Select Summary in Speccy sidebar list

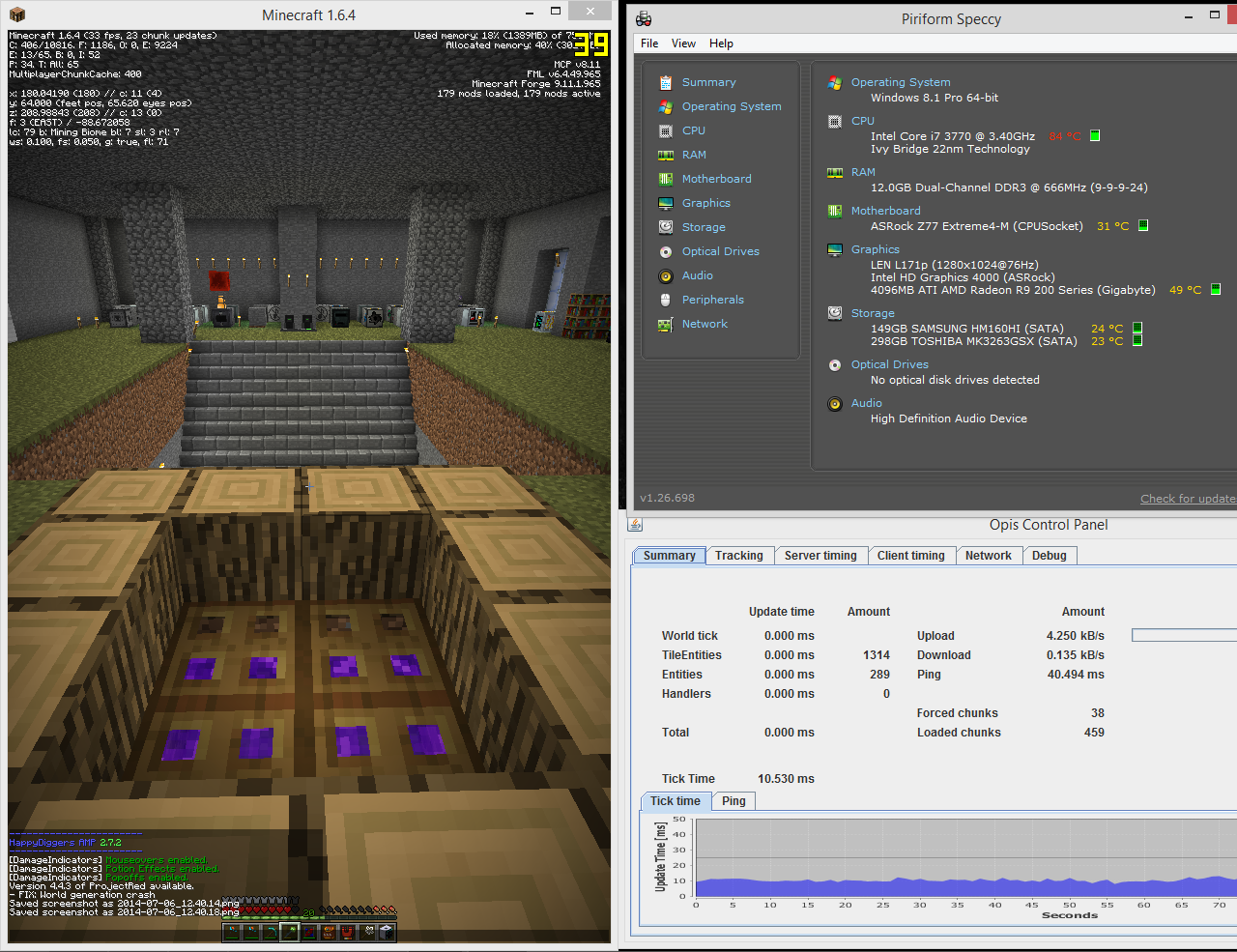(x=709, y=82)
